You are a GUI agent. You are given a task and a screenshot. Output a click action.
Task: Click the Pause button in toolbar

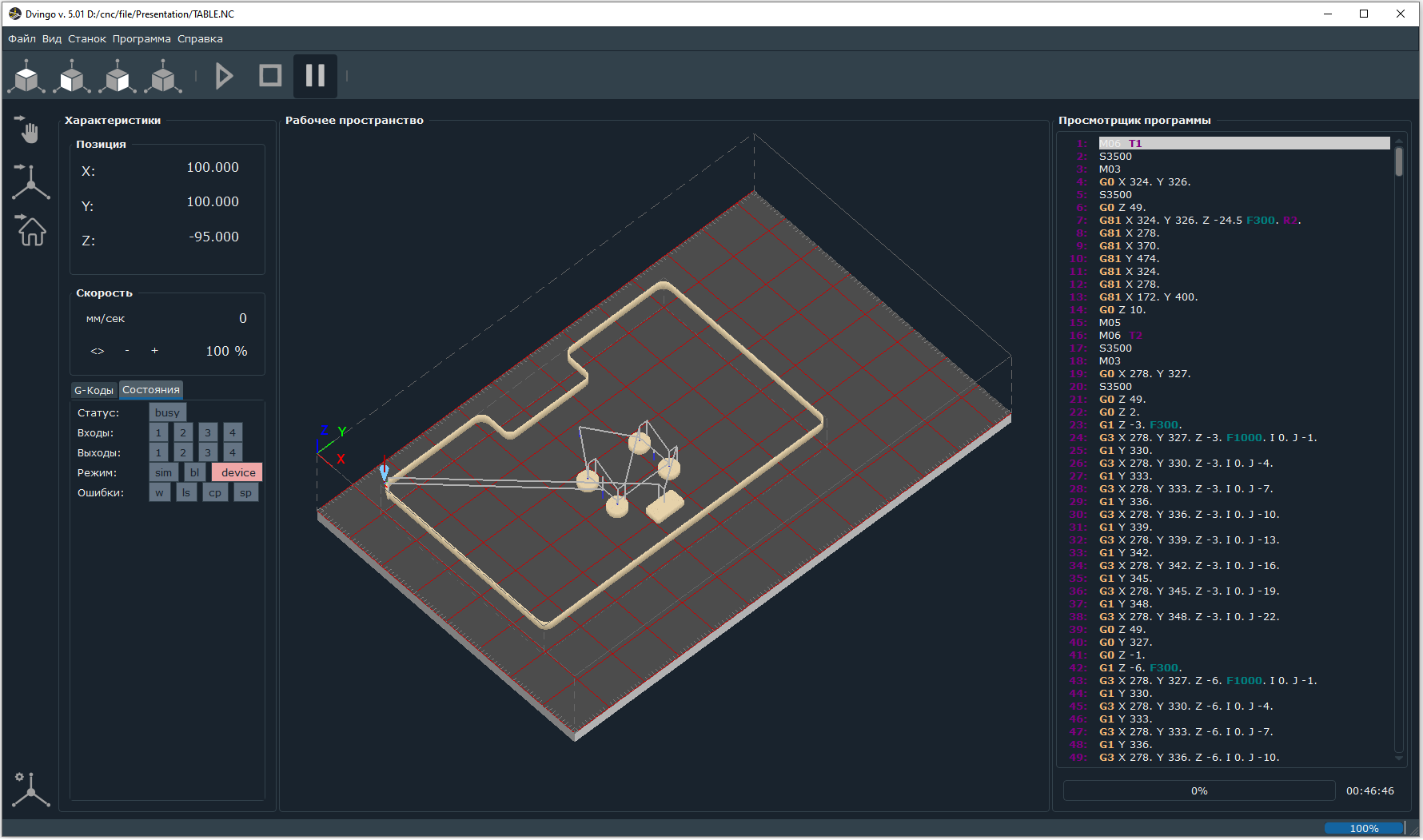click(315, 76)
